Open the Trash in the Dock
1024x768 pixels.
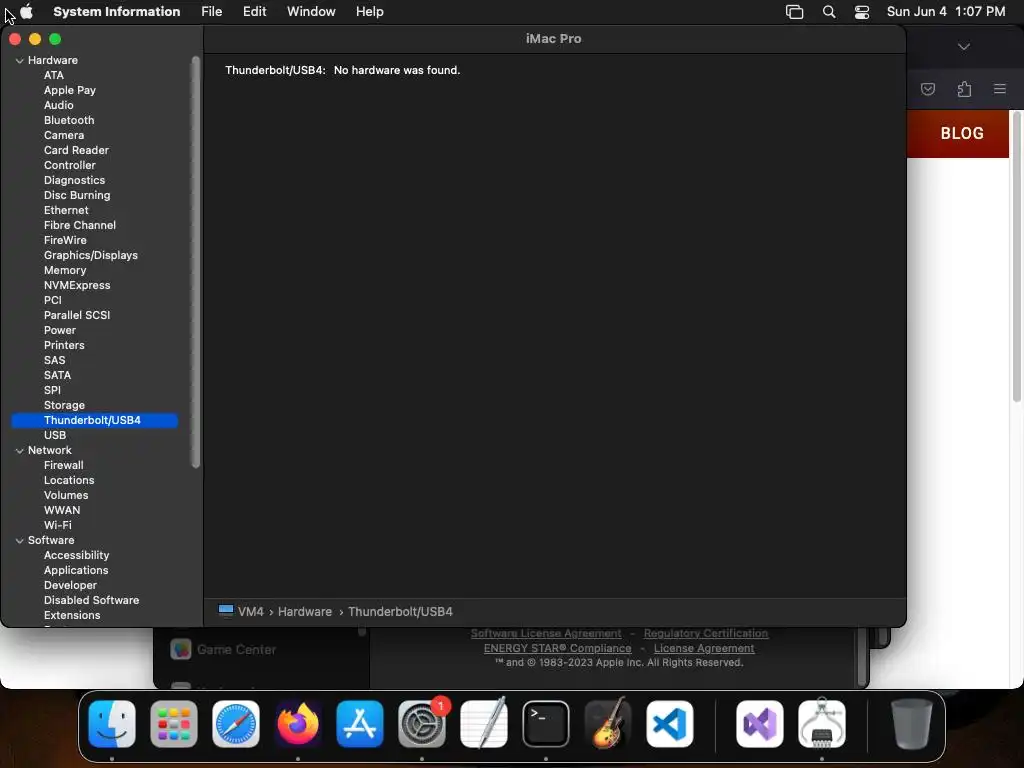click(x=912, y=724)
